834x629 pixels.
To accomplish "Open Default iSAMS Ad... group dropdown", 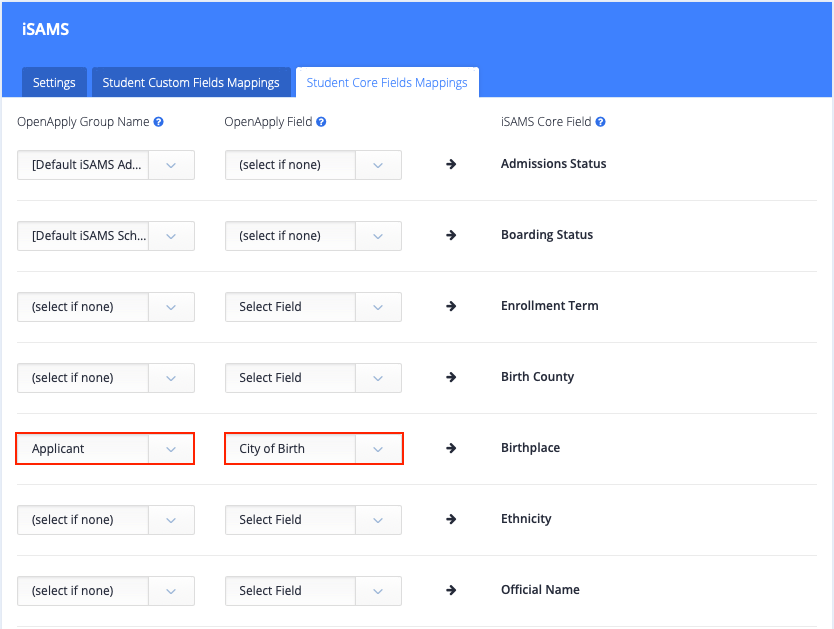I will click(x=106, y=165).
